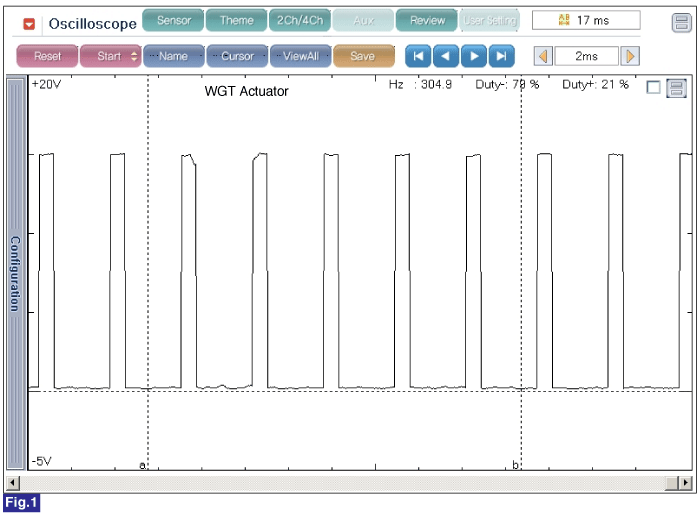
Task: Step back one frame
Action: click(446, 56)
